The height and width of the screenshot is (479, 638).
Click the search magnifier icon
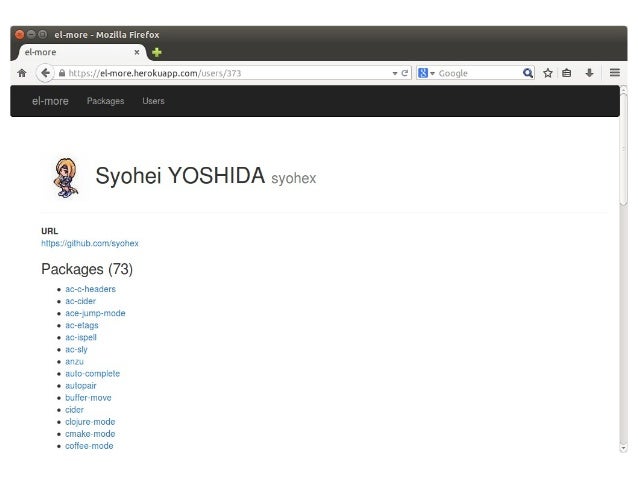pyautogui.click(x=528, y=73)
